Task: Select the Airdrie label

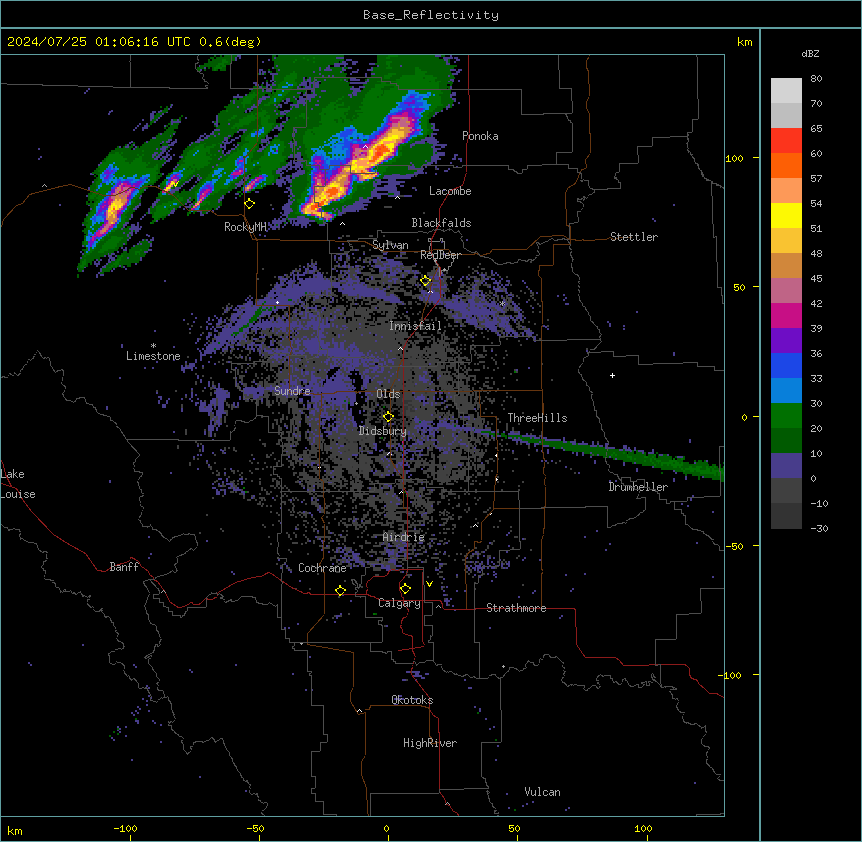Action: [x=404, y=537]
